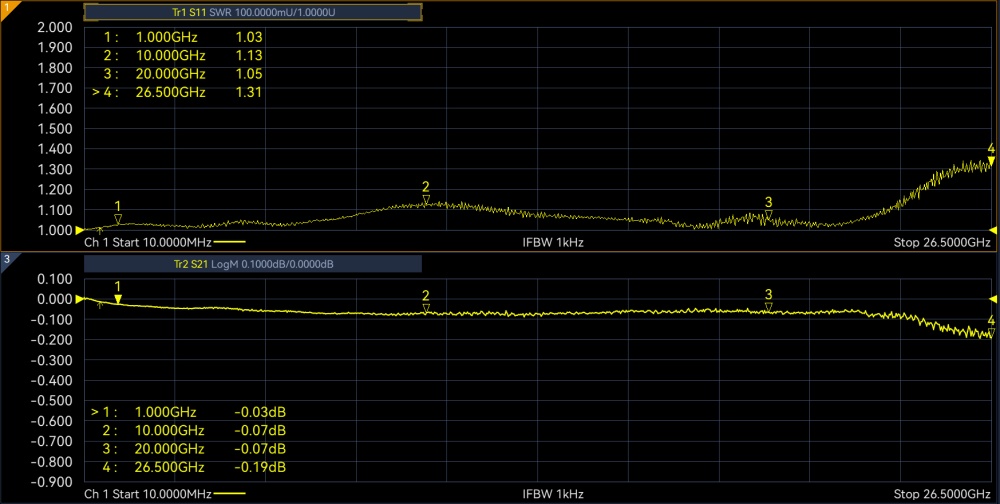
Task: Click marker 4 on the S21 trace
Action: (991, 332)
